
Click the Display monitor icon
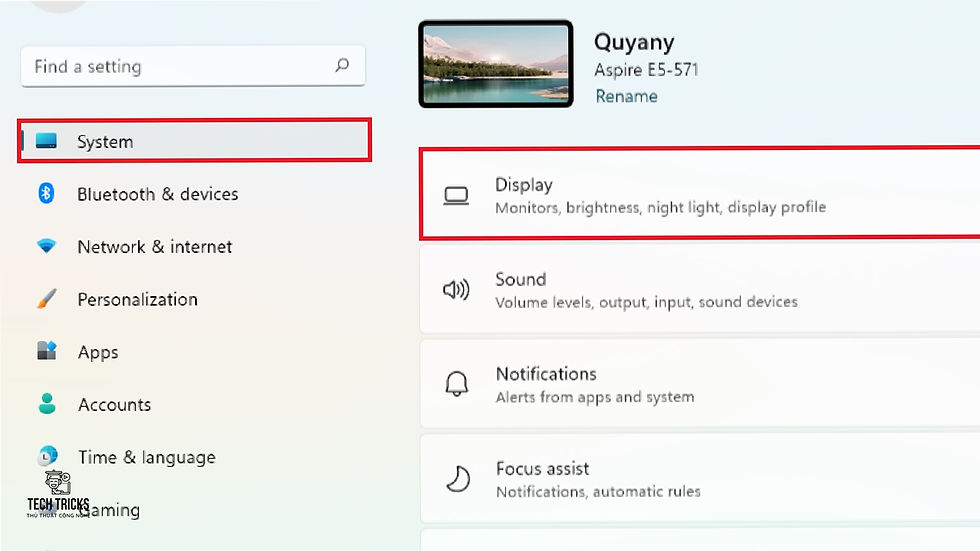point(456,196)
